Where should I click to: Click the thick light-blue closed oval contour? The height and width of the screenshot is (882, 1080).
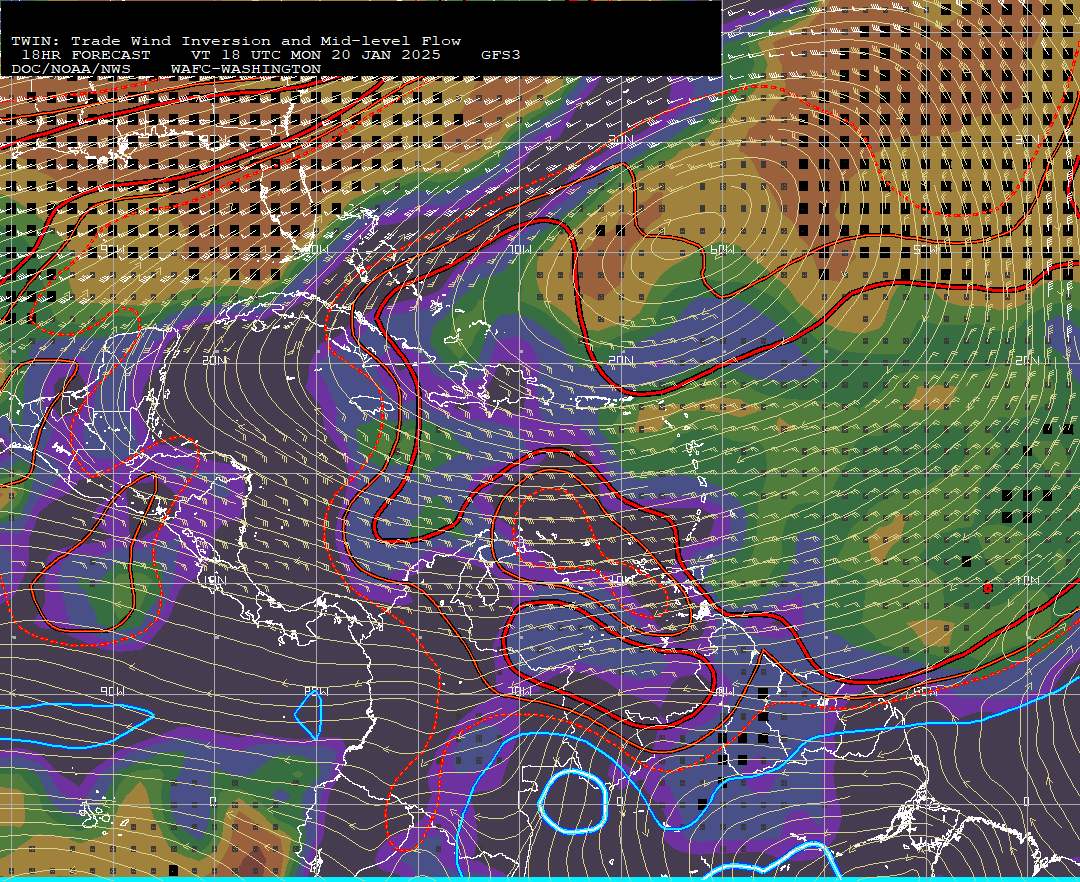click(573, 801)
